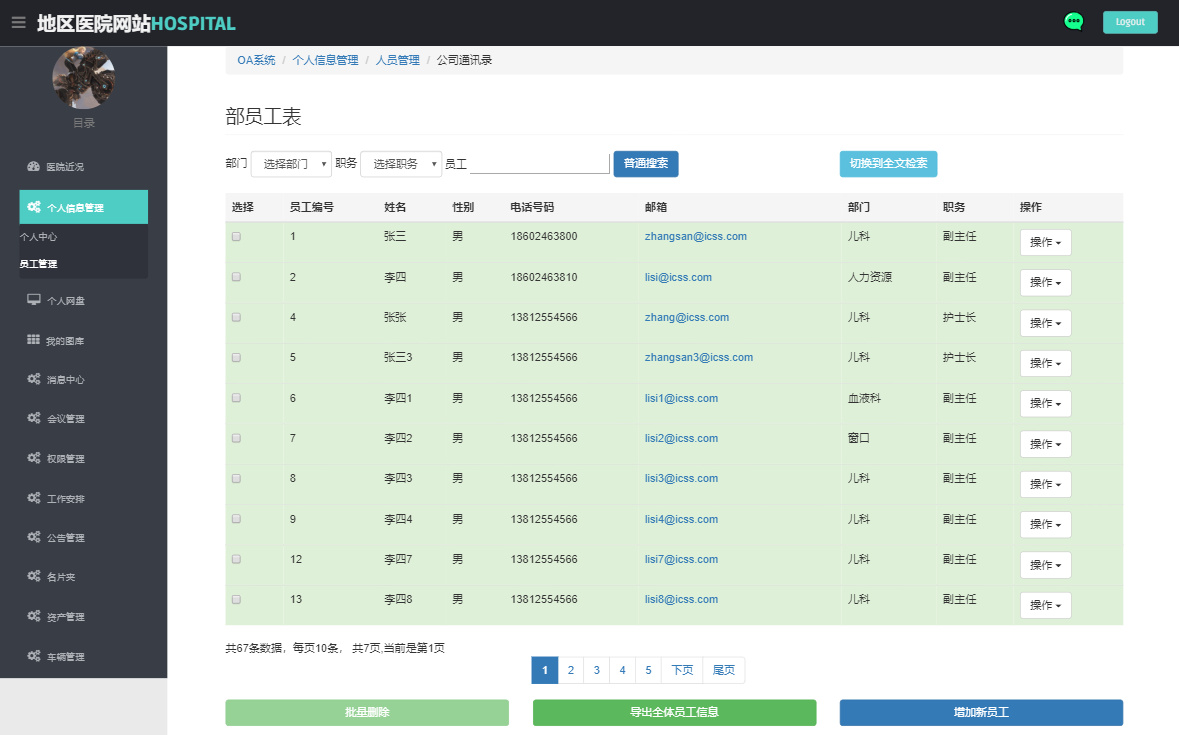Open the zhangsan@icss.com email link
The width and height of the screenshot is (1179, 735).
[695, 237]
